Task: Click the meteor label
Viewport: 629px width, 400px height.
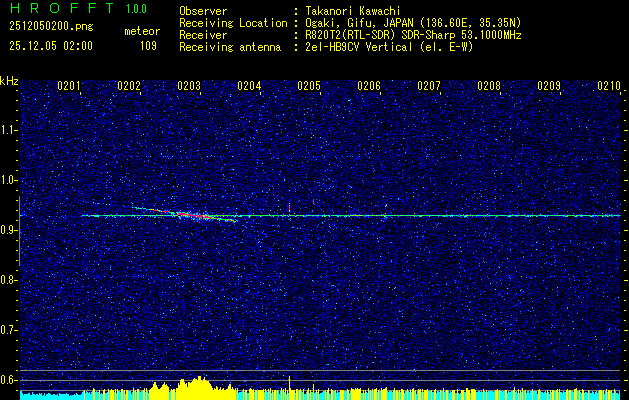Action: tap(142, 31)
